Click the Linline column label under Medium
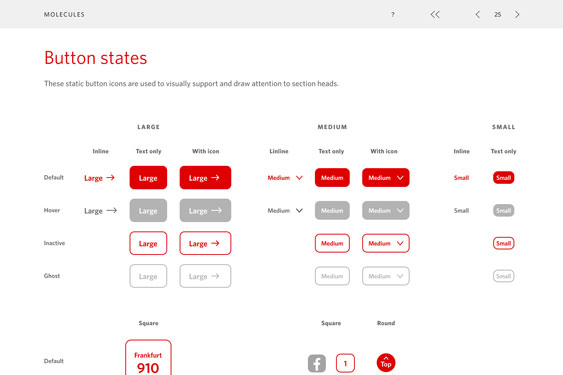The height and width of the screenshot is (375, 563). click(x=279, y=151)
